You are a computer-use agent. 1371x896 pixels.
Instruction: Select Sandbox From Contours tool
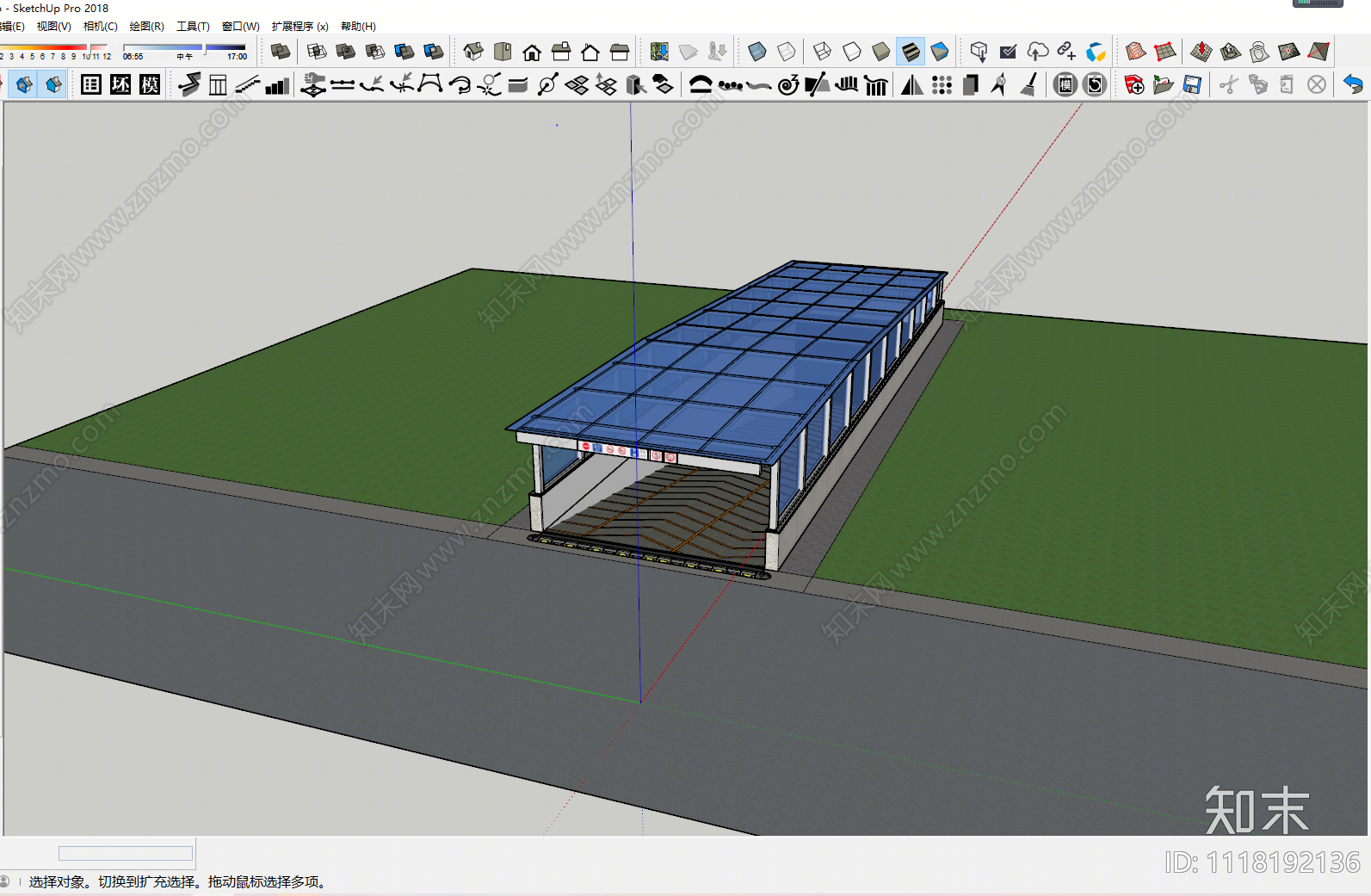point(1136,52)
